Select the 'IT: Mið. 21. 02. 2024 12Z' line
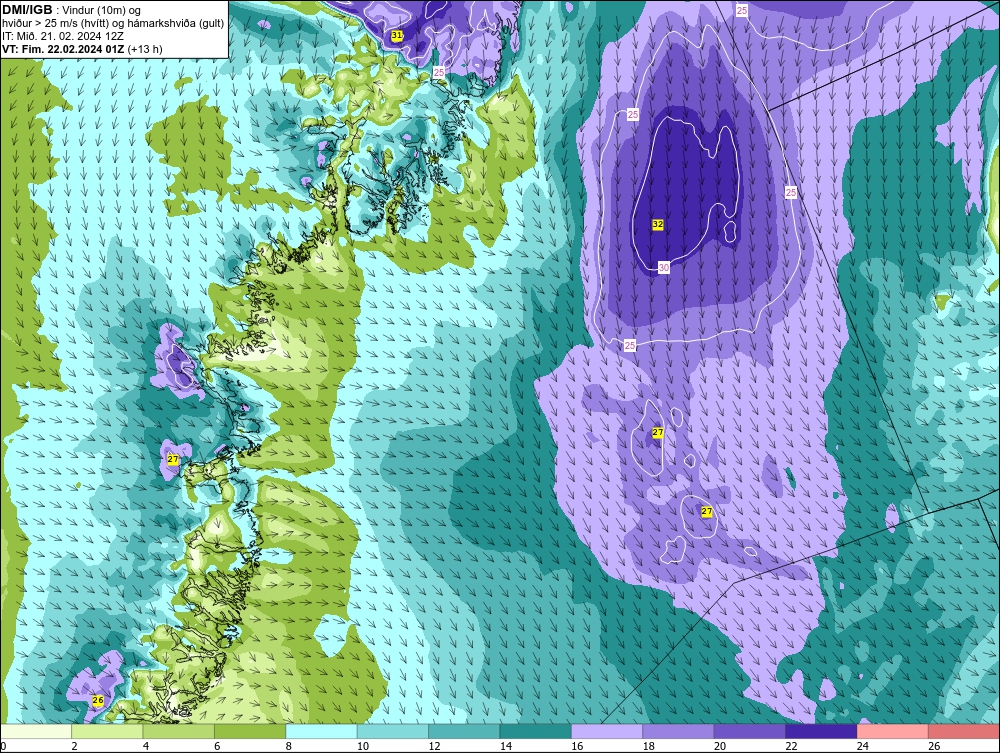Viewport: 1000px width, 753px height. point(62,36)
